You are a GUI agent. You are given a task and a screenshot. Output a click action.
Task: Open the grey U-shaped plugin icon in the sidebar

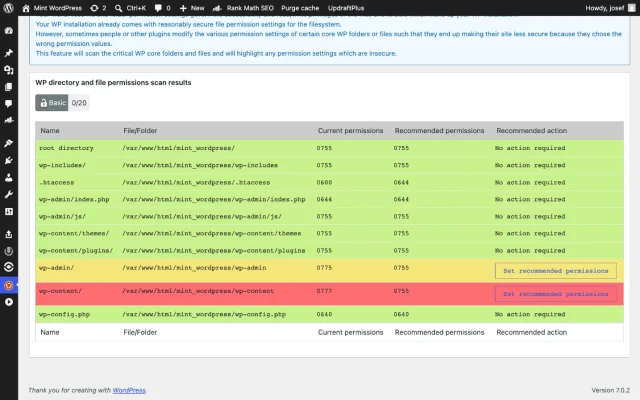coord(9,251)
